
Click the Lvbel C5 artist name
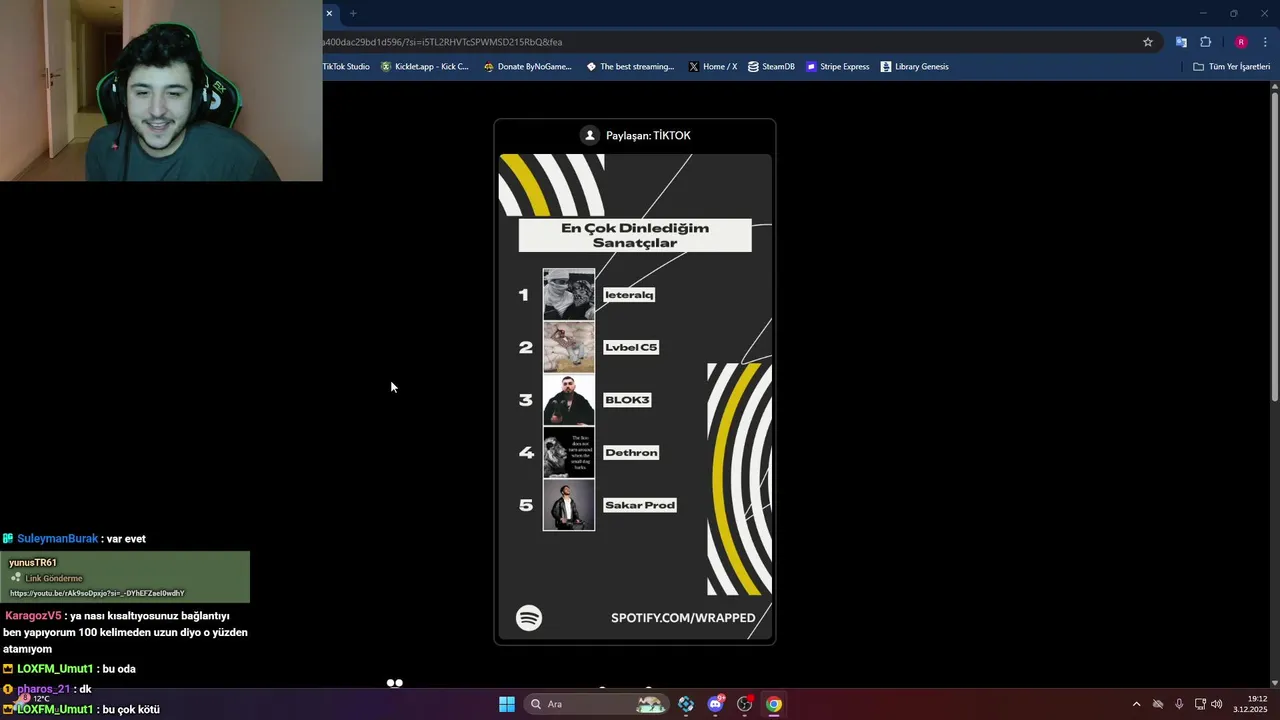[631, 347]
